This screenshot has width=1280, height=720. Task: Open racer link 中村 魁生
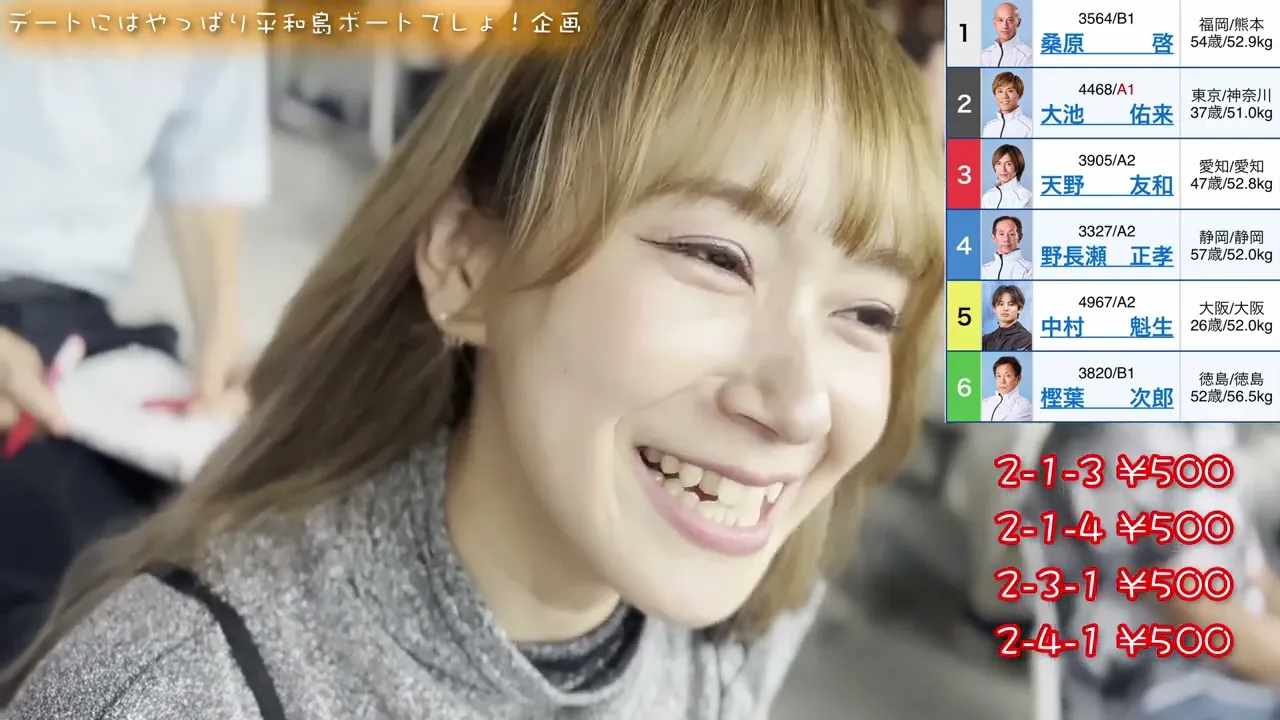[1106, 328]
